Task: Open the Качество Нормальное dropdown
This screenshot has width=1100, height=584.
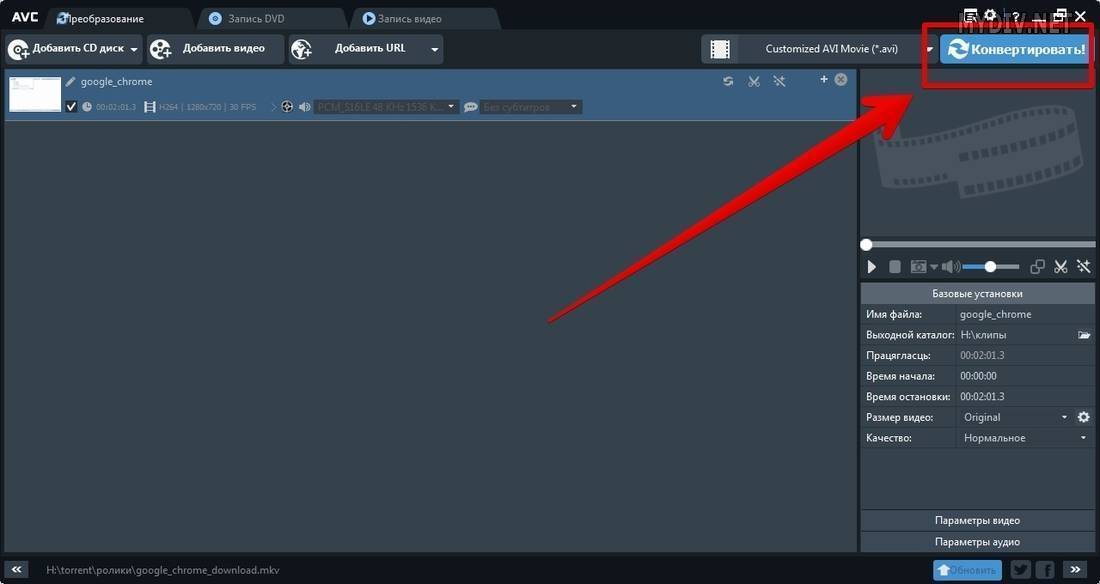Action: tap(1025, 437)
